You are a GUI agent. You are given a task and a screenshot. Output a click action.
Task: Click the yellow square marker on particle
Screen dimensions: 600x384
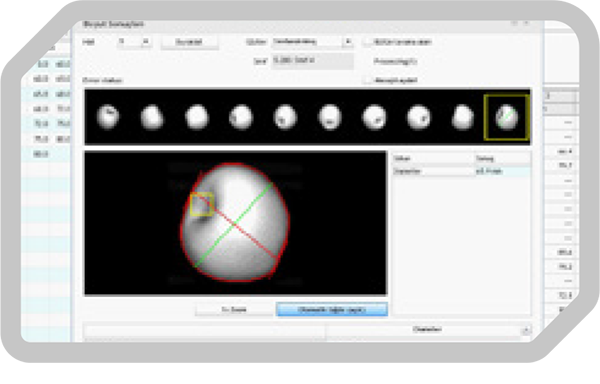[202, 205]
